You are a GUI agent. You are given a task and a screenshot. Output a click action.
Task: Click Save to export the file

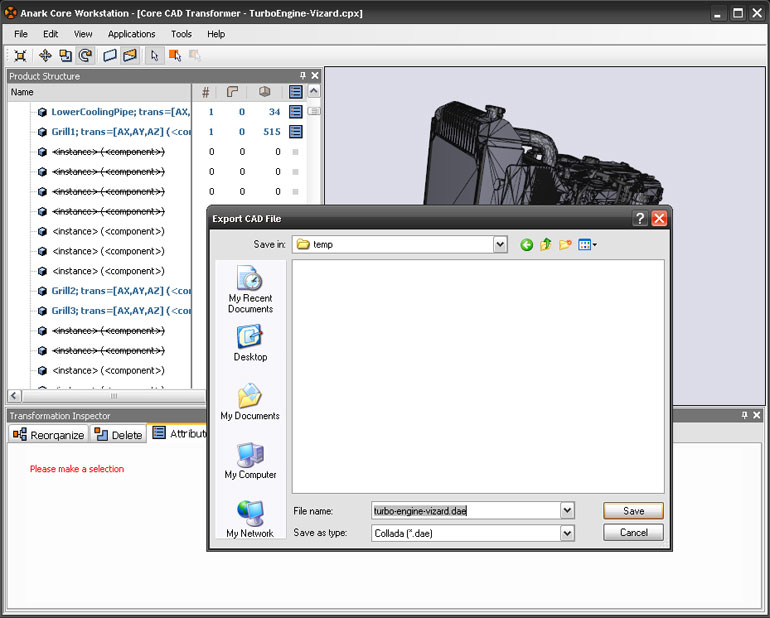point(633,511)
